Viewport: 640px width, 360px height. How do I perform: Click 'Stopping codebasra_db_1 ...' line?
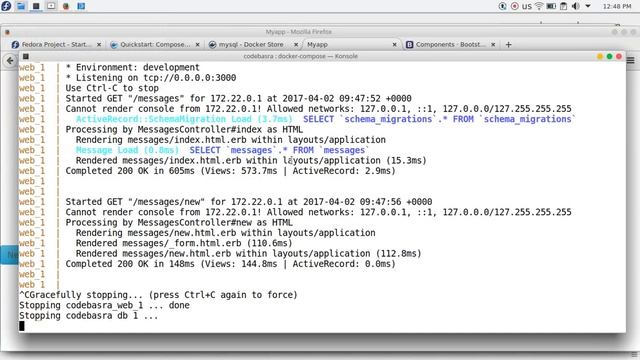coord(89,316)
